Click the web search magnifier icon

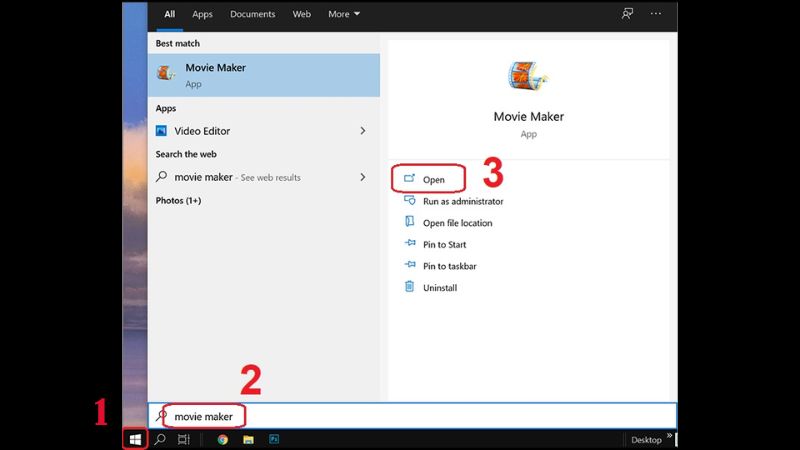coord(162,177)
